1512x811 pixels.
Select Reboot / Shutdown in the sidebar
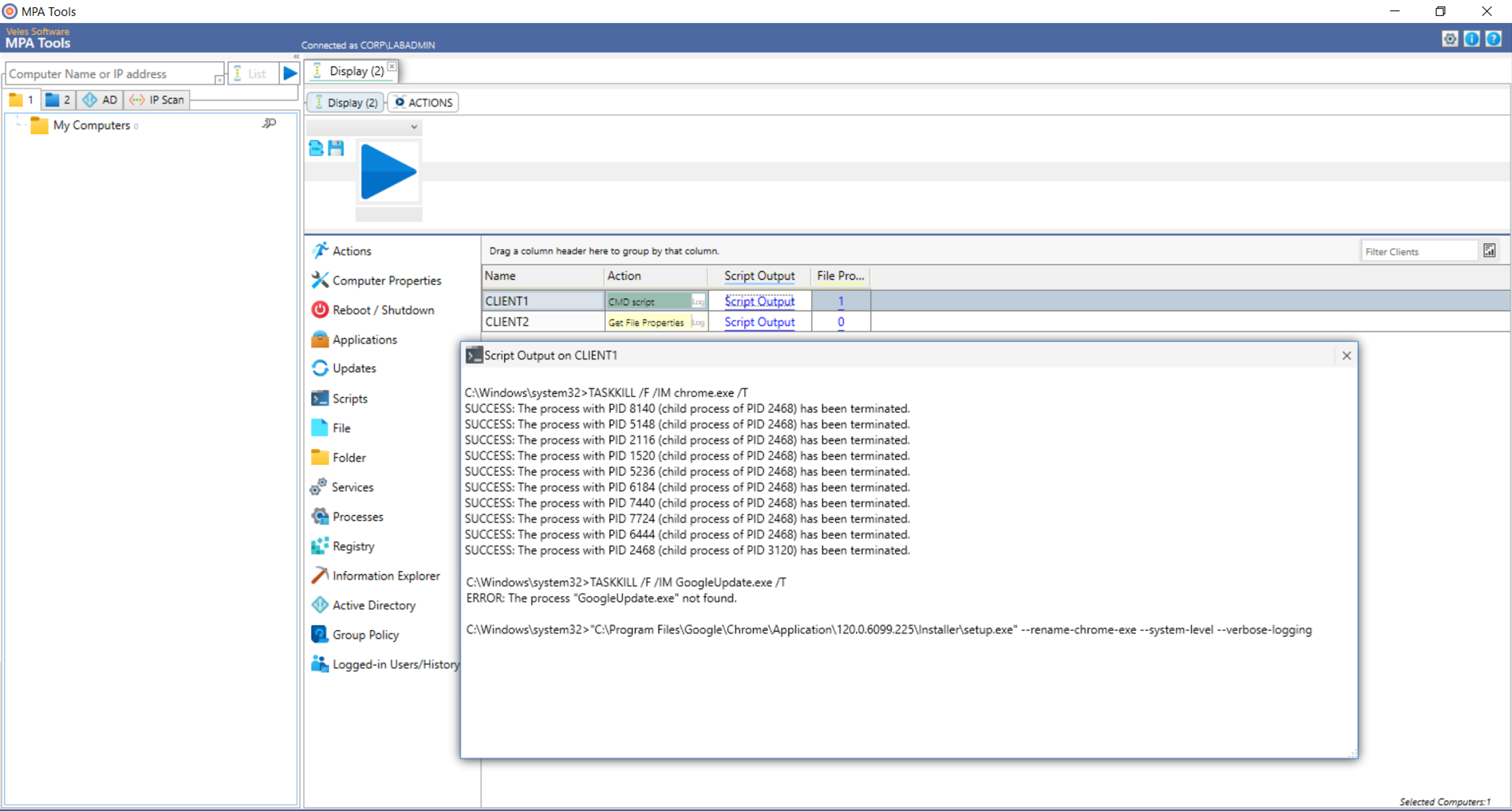[373, 309]
